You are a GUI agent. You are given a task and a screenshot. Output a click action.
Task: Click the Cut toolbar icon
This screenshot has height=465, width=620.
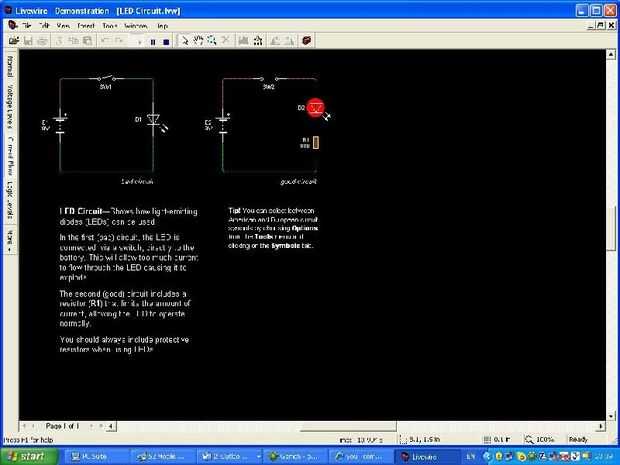pos(59,40)
